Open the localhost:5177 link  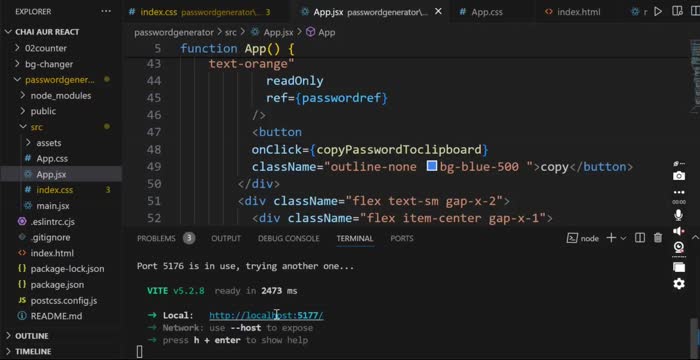(266, 315)
